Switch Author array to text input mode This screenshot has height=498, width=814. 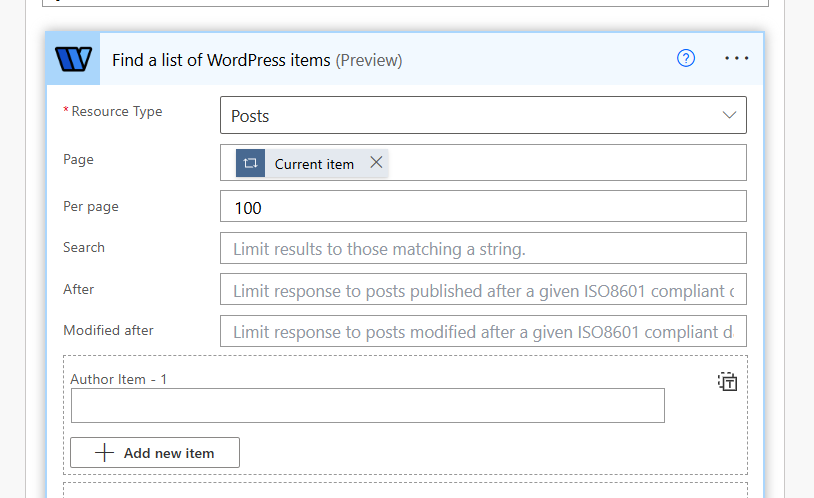point(728,382)
